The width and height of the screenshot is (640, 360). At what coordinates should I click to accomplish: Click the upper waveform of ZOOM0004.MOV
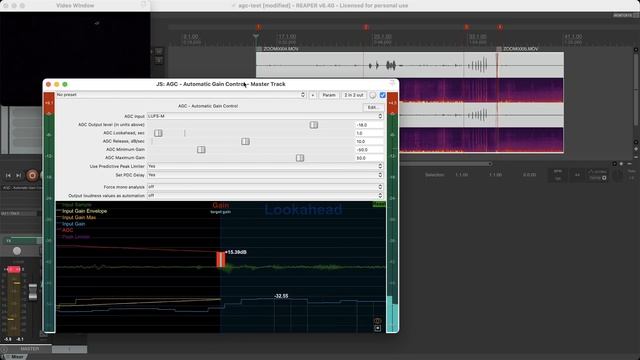pyautogui.click(x=376, y=65)
